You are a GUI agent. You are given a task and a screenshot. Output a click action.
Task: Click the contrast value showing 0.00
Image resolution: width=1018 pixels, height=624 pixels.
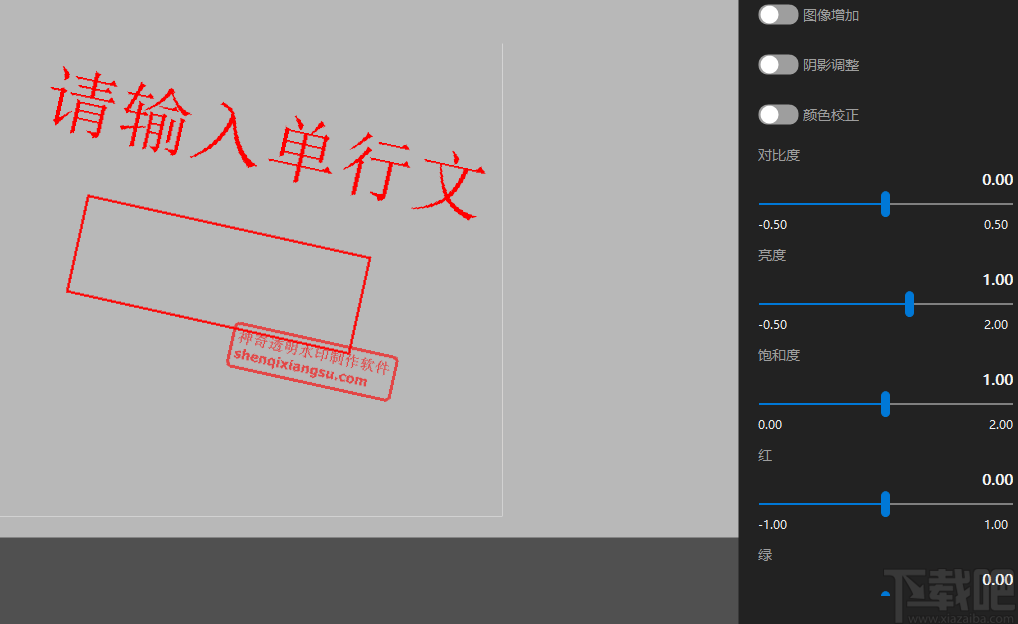point(995,179)
